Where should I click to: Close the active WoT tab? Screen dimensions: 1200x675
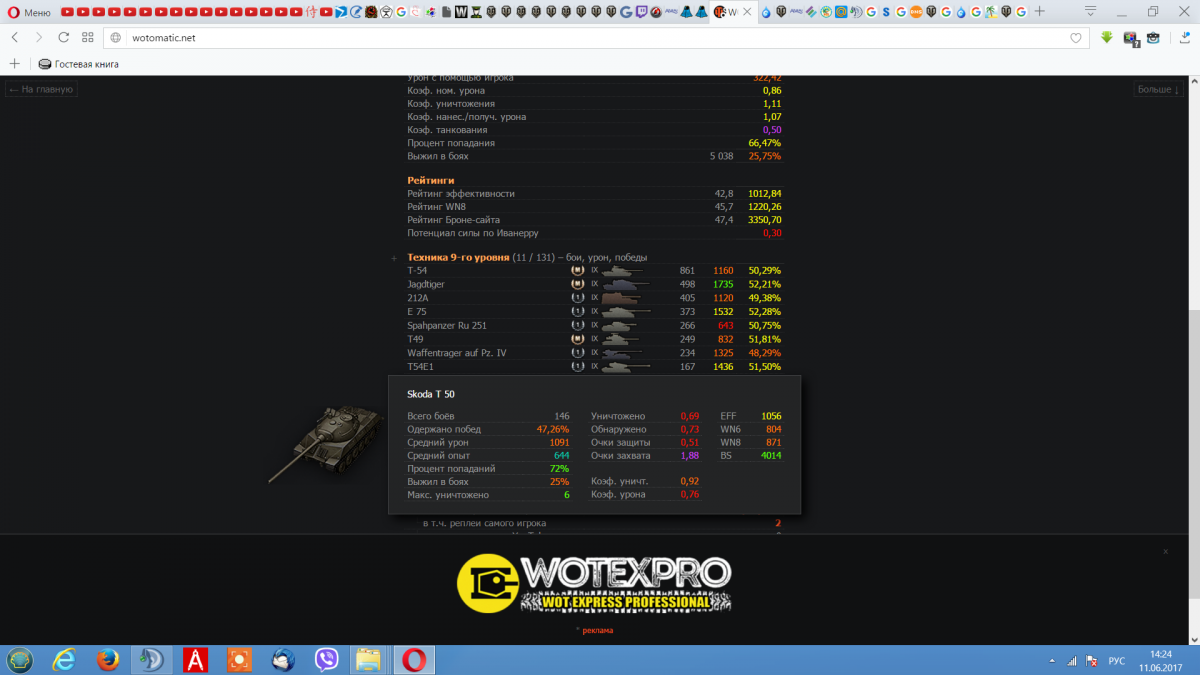(x=746, y=12)
